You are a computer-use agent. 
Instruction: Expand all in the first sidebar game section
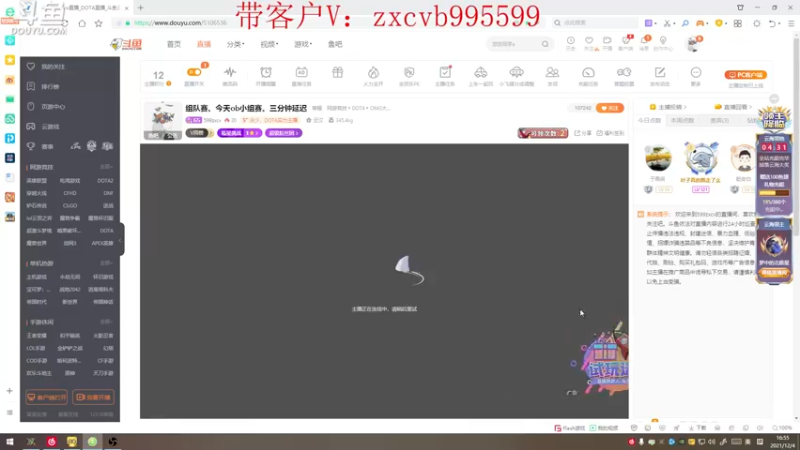[x=106, y=167]
